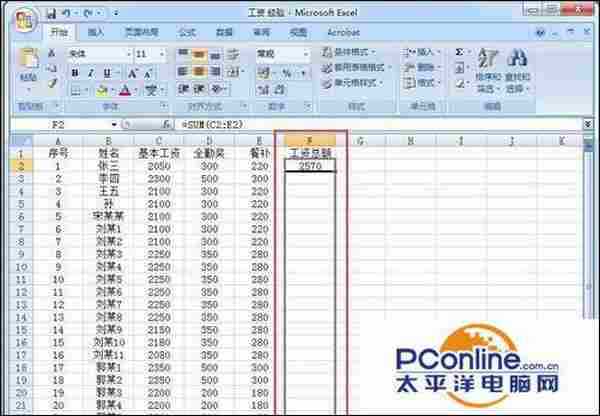This screenshot has width=600, height=416.
Task: Apply Comma Style
Action: [x=303, y=72]
